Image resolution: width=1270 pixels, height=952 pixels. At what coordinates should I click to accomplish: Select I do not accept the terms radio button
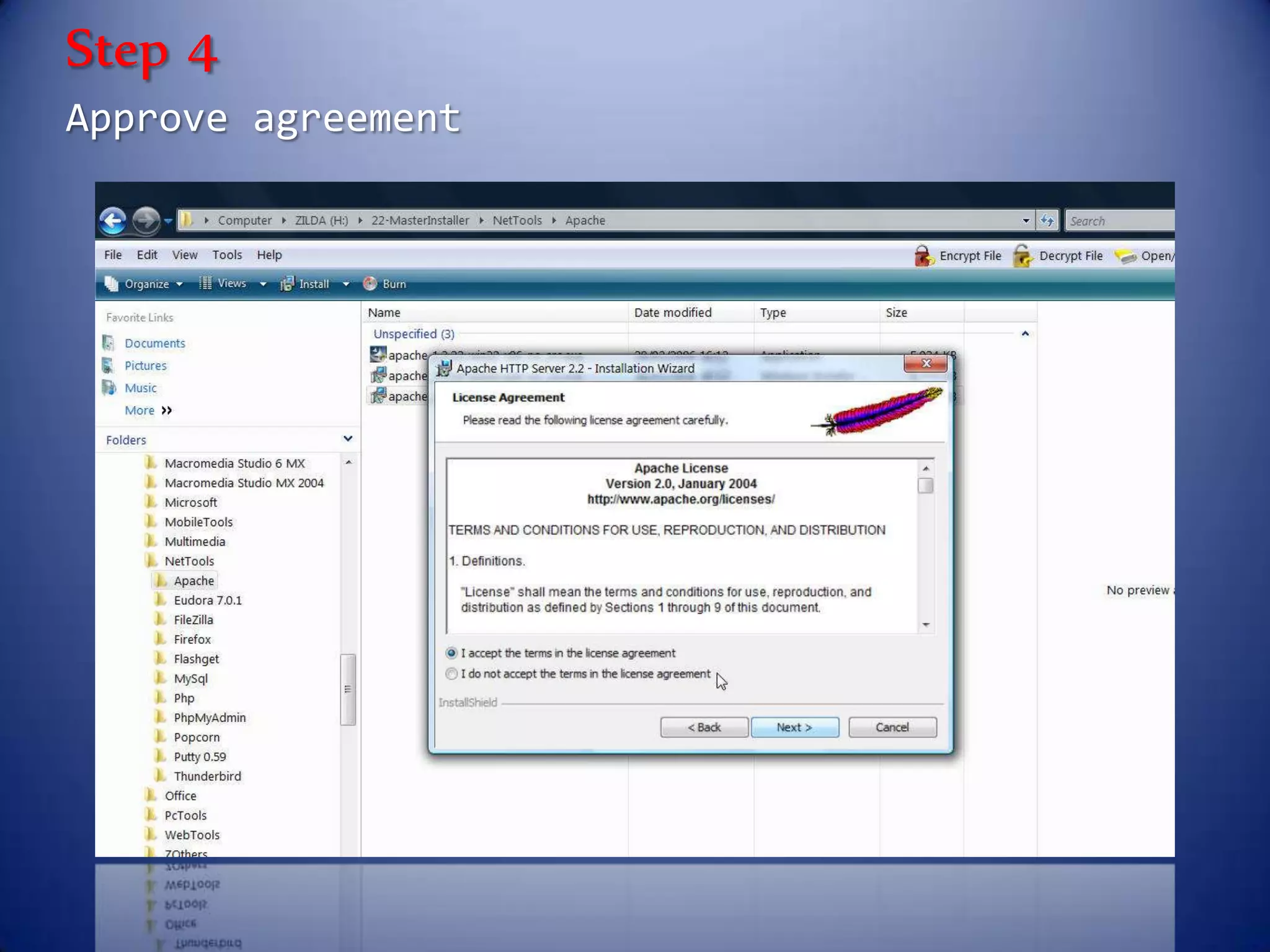point(451,674)
